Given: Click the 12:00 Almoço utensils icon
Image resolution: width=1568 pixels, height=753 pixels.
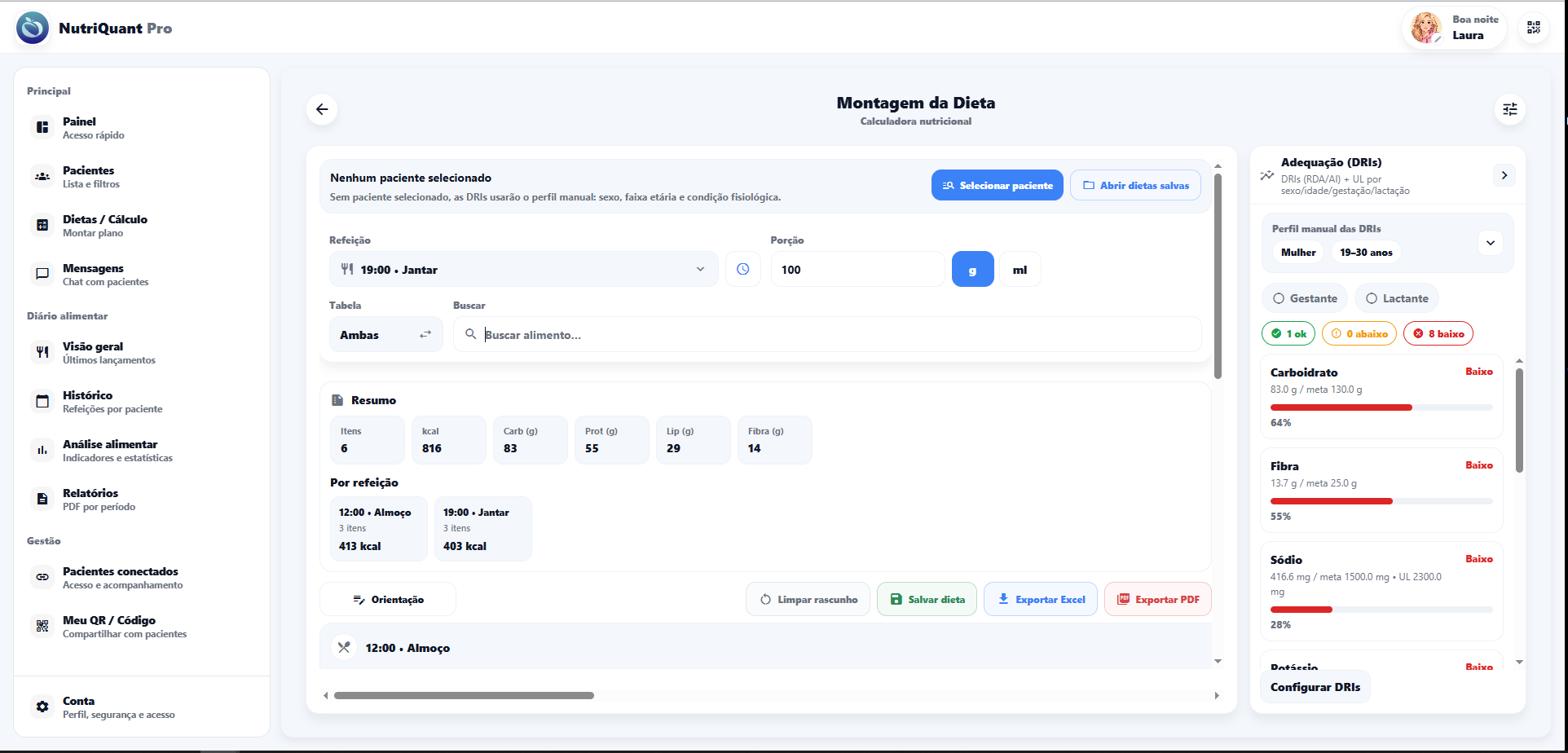Looking at the screenshot, I should pos(344,647).
